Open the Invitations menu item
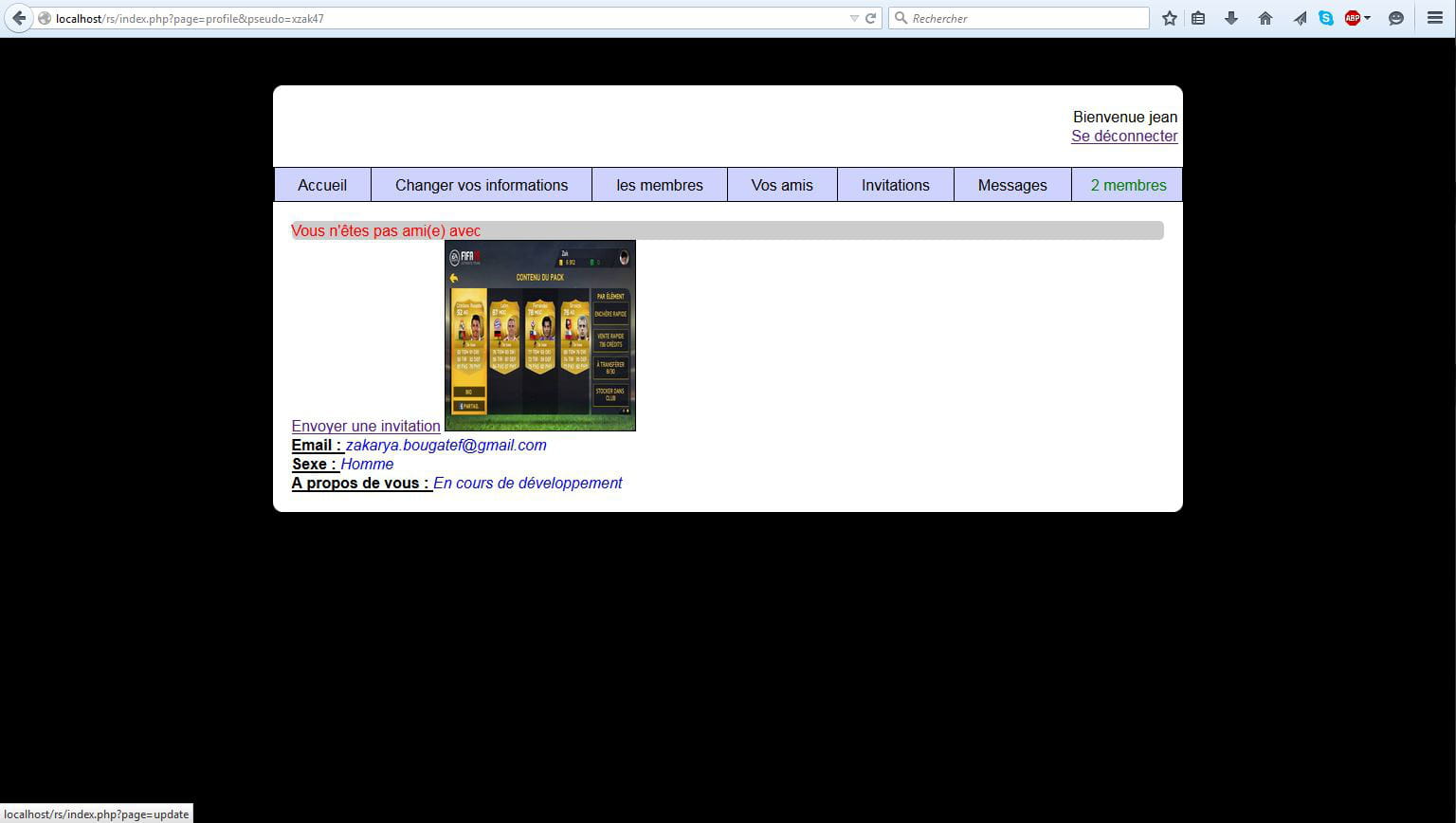Image resolution: width=1456 pixels, height=823 pixels. (896, 185)
